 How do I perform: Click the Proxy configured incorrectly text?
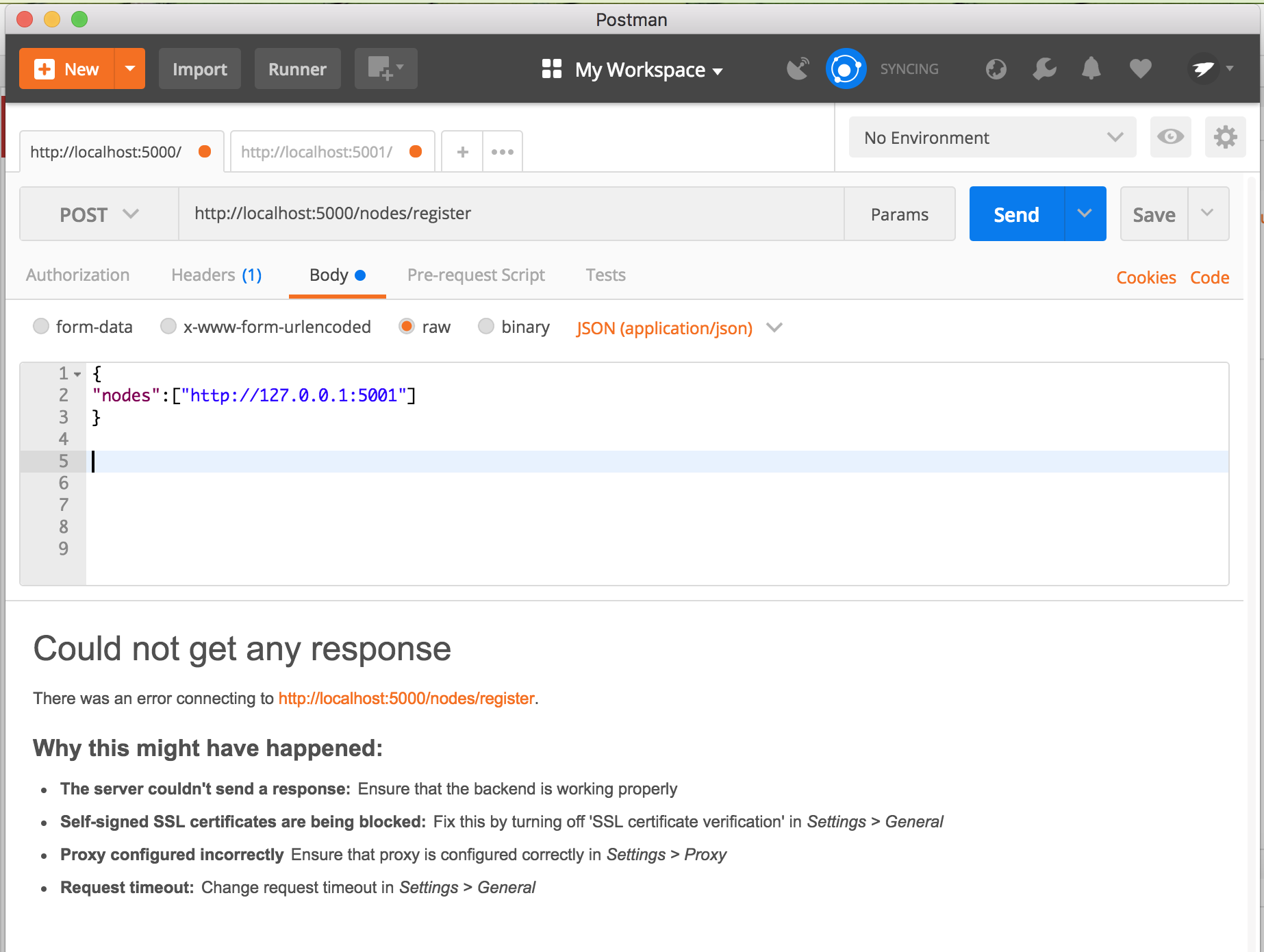[x=172, y=855]
